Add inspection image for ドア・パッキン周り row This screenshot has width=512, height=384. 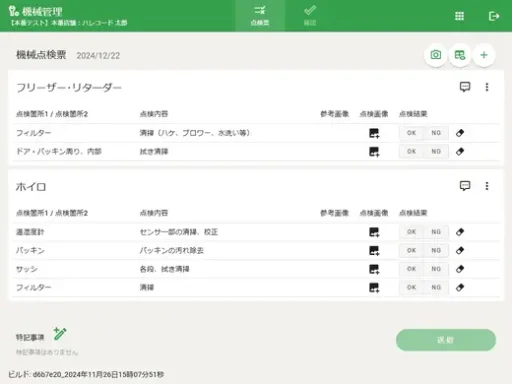pyautogui.click(x=374, y=152)
